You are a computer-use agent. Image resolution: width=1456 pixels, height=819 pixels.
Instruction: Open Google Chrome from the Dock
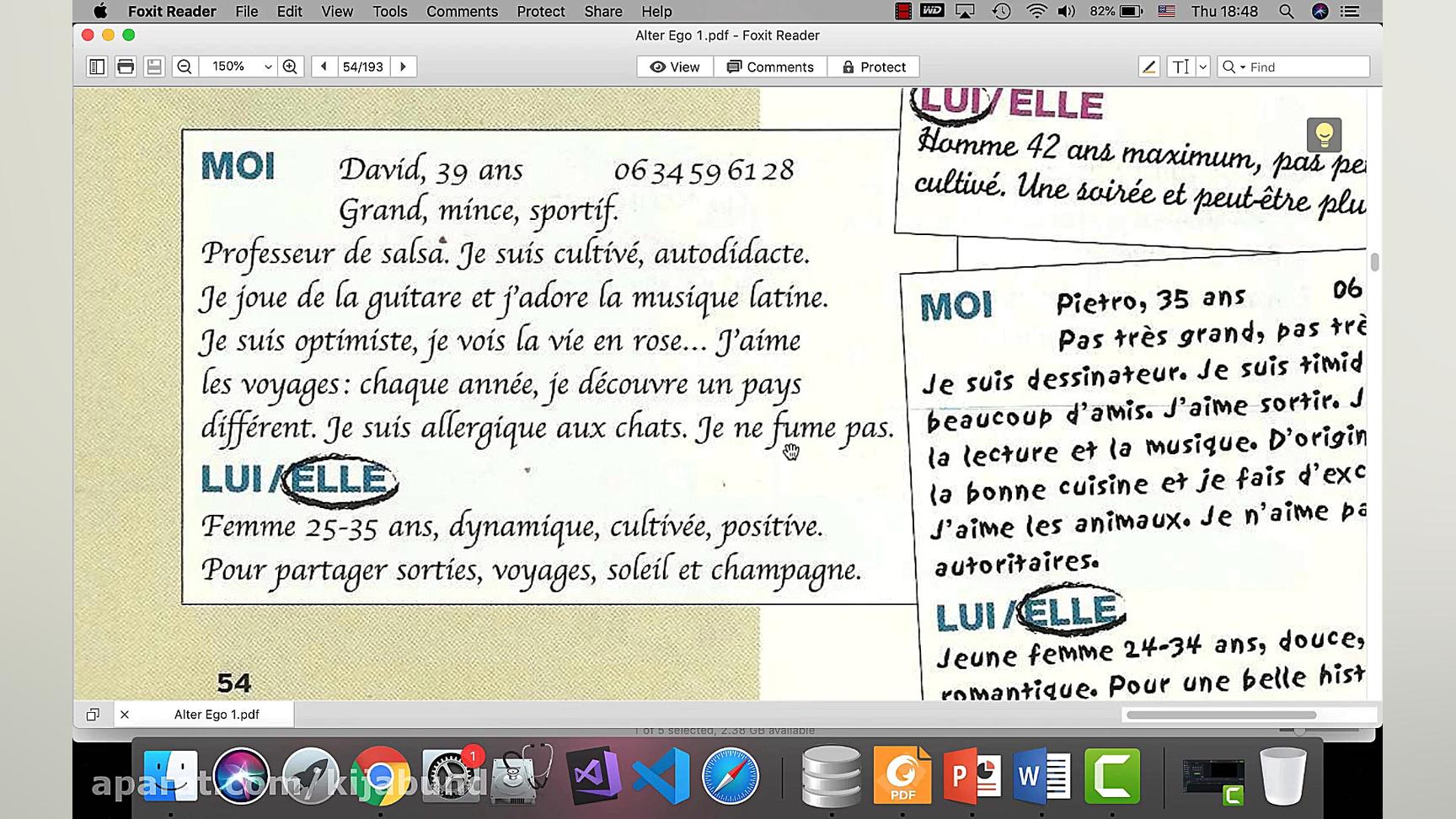pos(381,776)
